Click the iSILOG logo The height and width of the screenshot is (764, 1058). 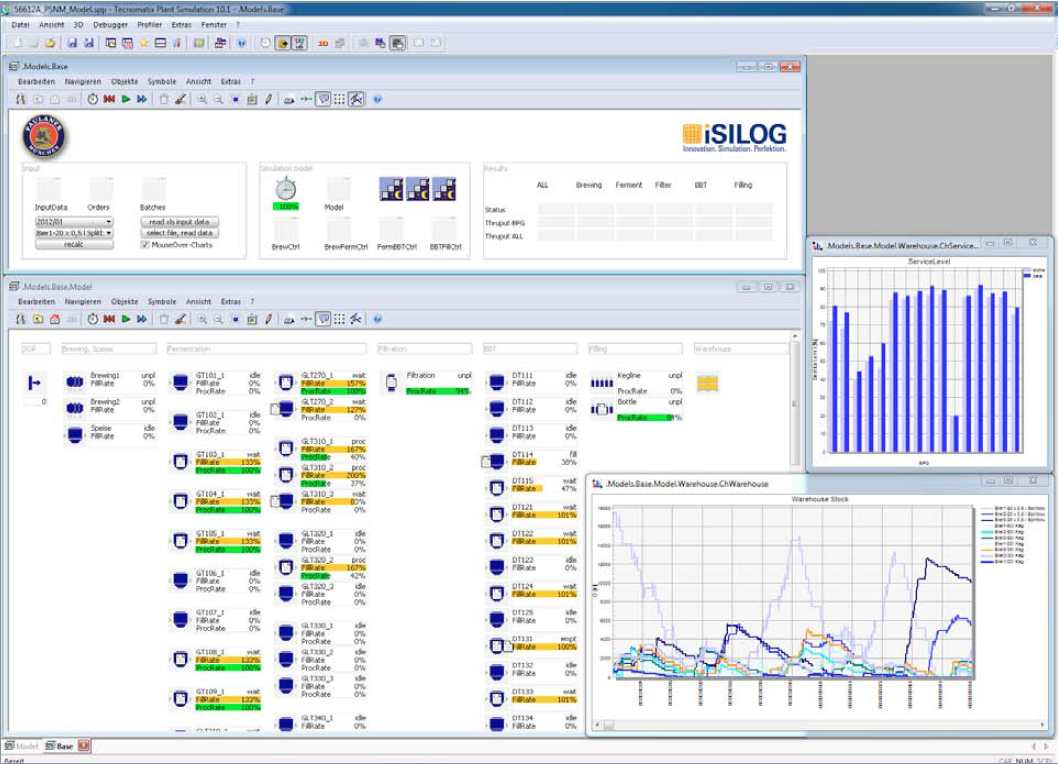pos(734,137)
